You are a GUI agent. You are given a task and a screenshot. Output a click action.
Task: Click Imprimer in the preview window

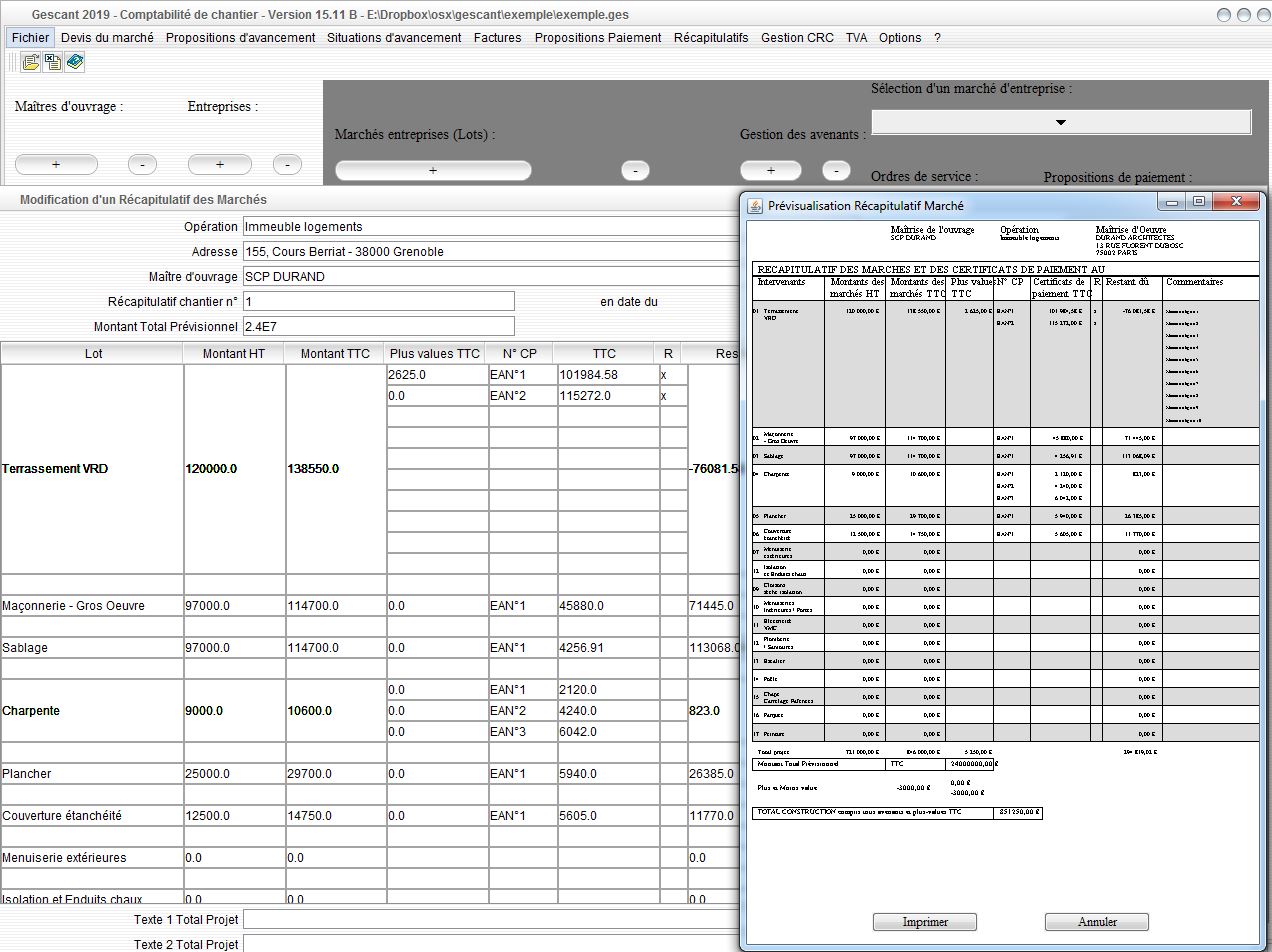coord(925,922)
